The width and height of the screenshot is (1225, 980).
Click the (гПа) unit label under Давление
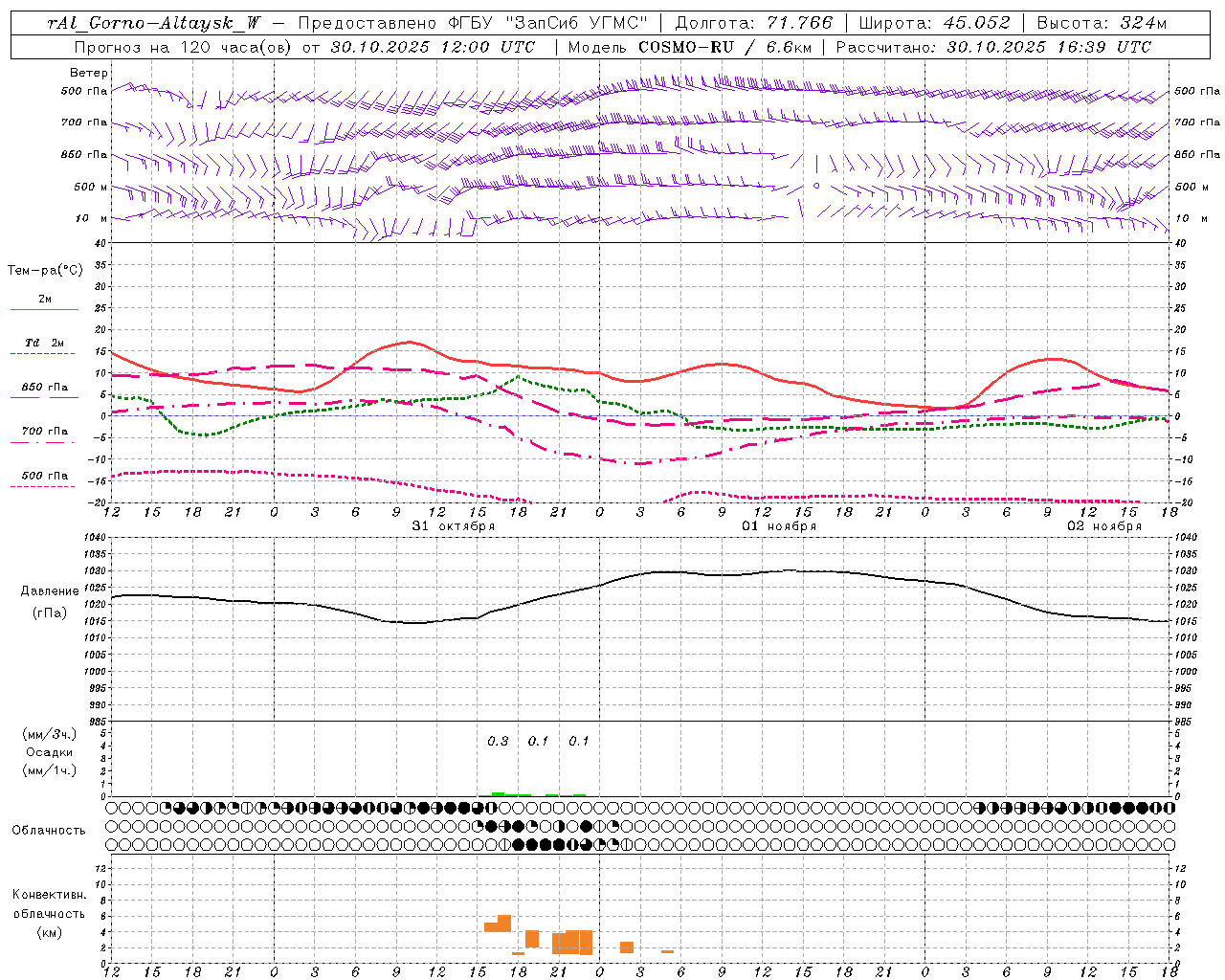[50, 613]
